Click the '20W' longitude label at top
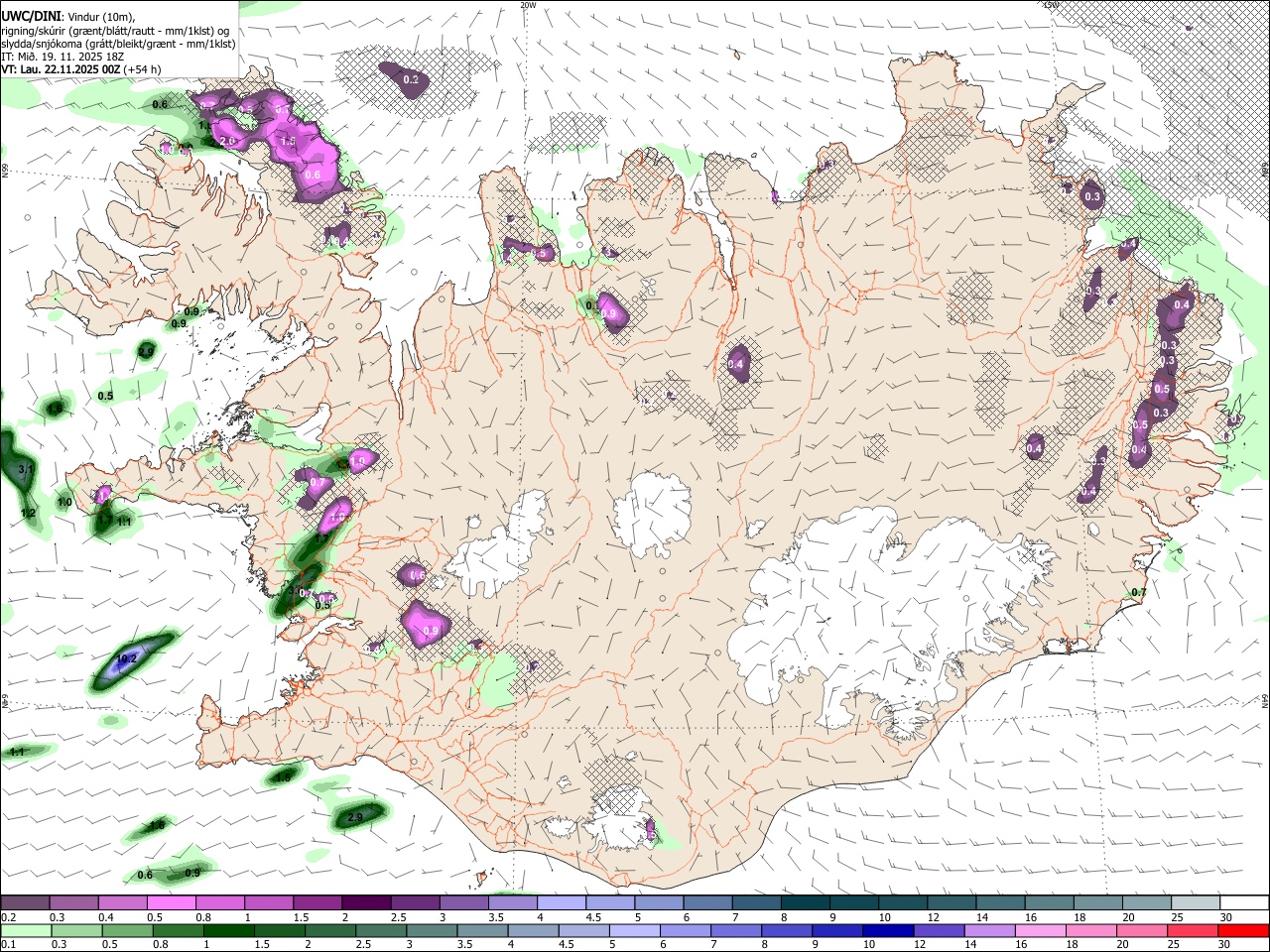This screenshot has width=1270, height=952. click(528, 5)
